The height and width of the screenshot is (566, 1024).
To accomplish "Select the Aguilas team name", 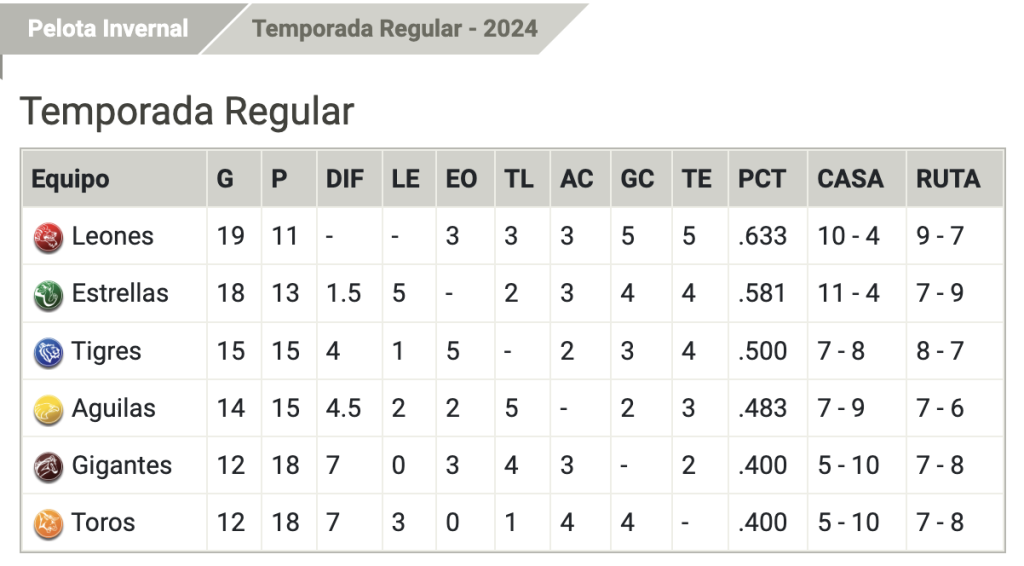I will 114,409.
